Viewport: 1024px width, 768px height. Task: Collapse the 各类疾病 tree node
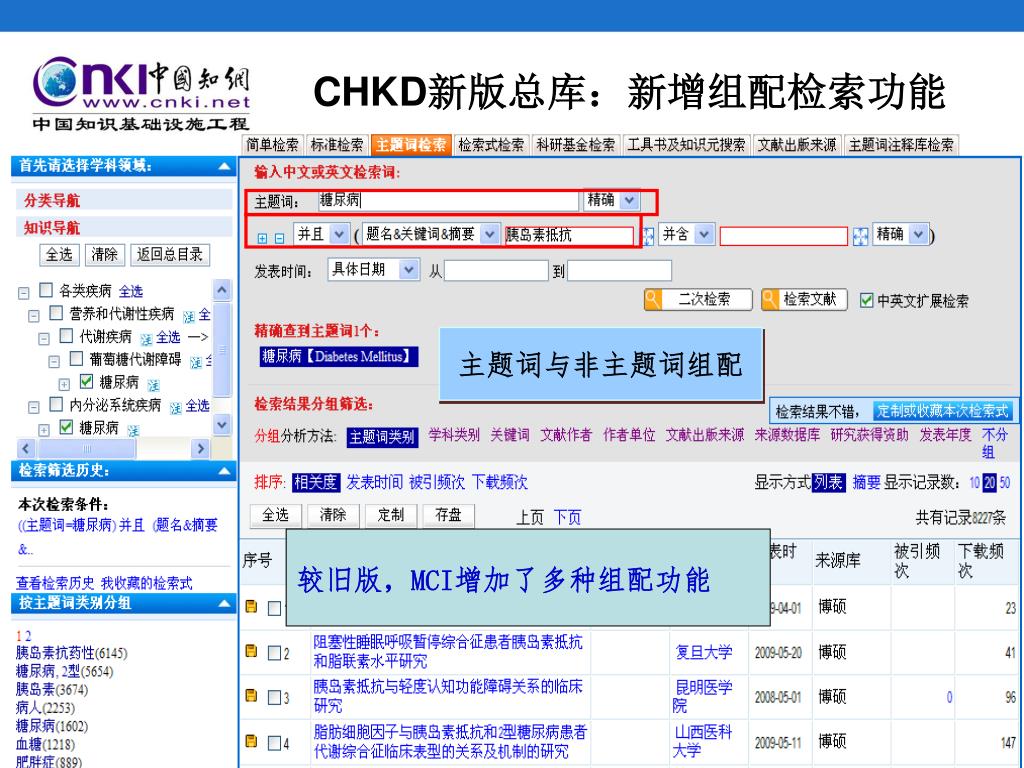point(24,293)
